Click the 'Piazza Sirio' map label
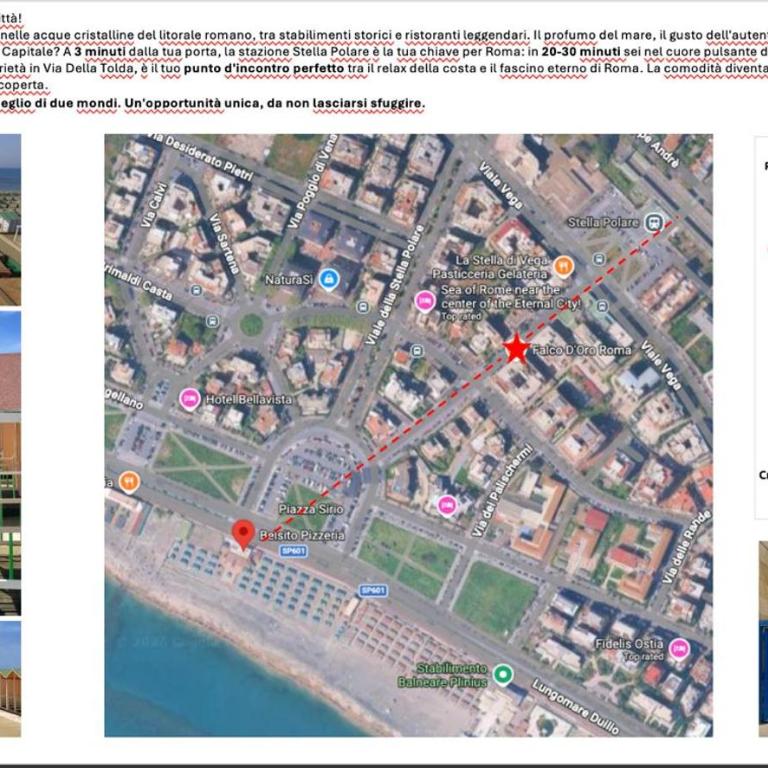Viewport: 768px width, 768px height. (311, 509)
